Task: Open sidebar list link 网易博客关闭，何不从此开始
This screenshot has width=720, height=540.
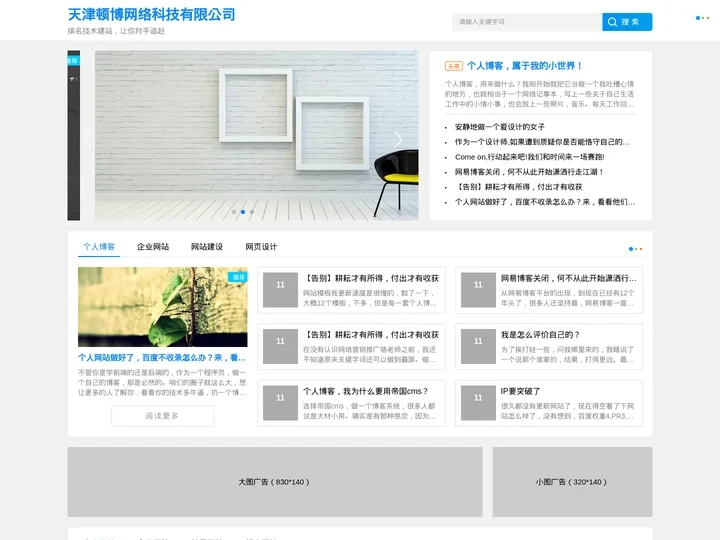Action: [529, 172]
